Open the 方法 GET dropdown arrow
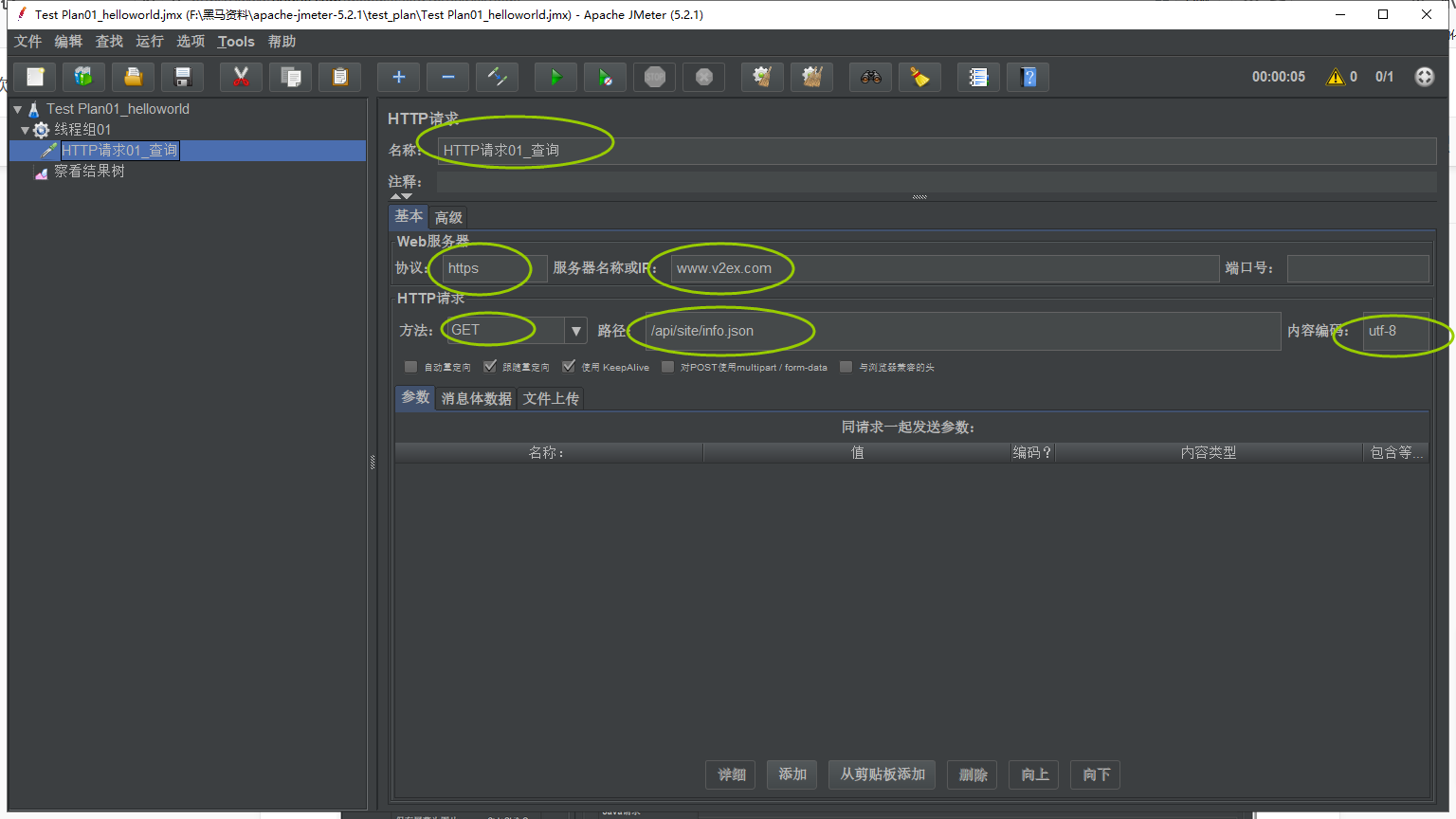The image size is (1456, 819). [x=575, y=331]
